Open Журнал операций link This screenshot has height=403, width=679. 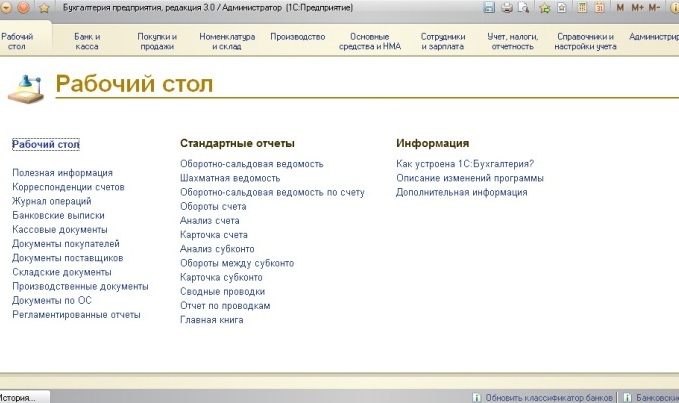52,201
